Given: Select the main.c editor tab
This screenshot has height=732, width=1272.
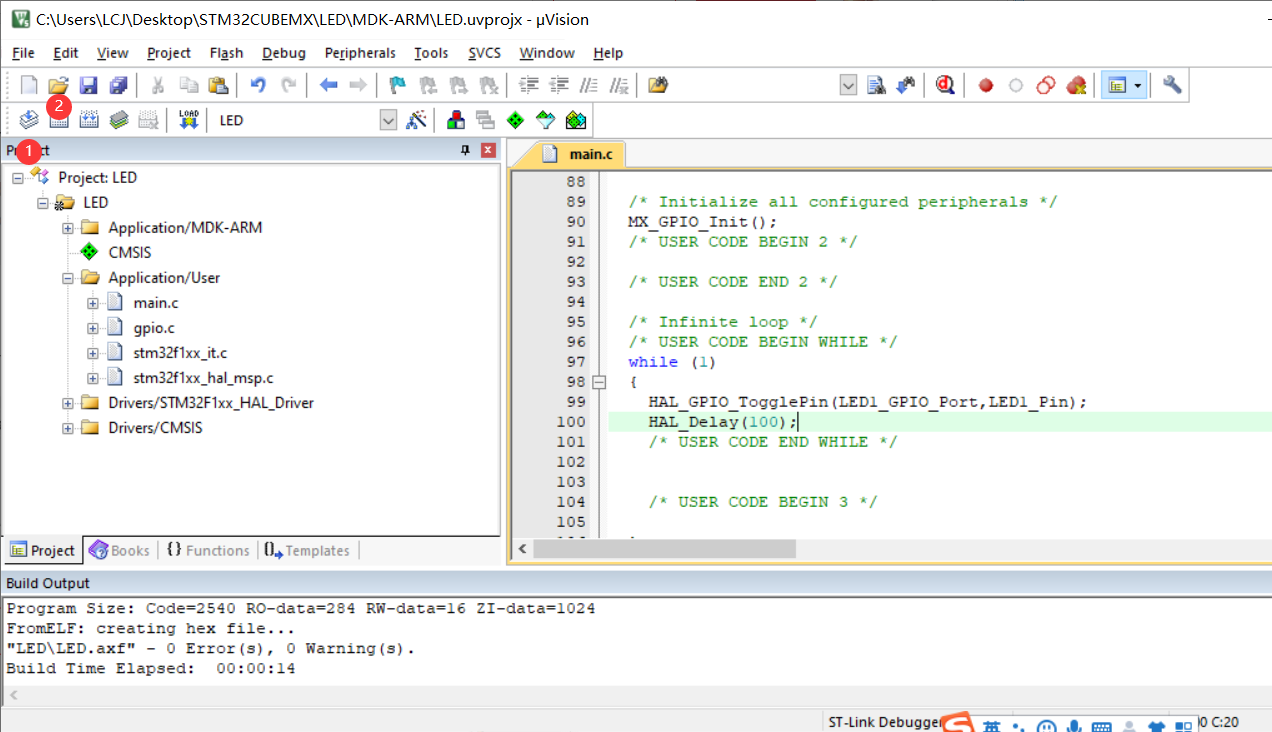Looking at the screenshot, I should (x=582, y=153).
